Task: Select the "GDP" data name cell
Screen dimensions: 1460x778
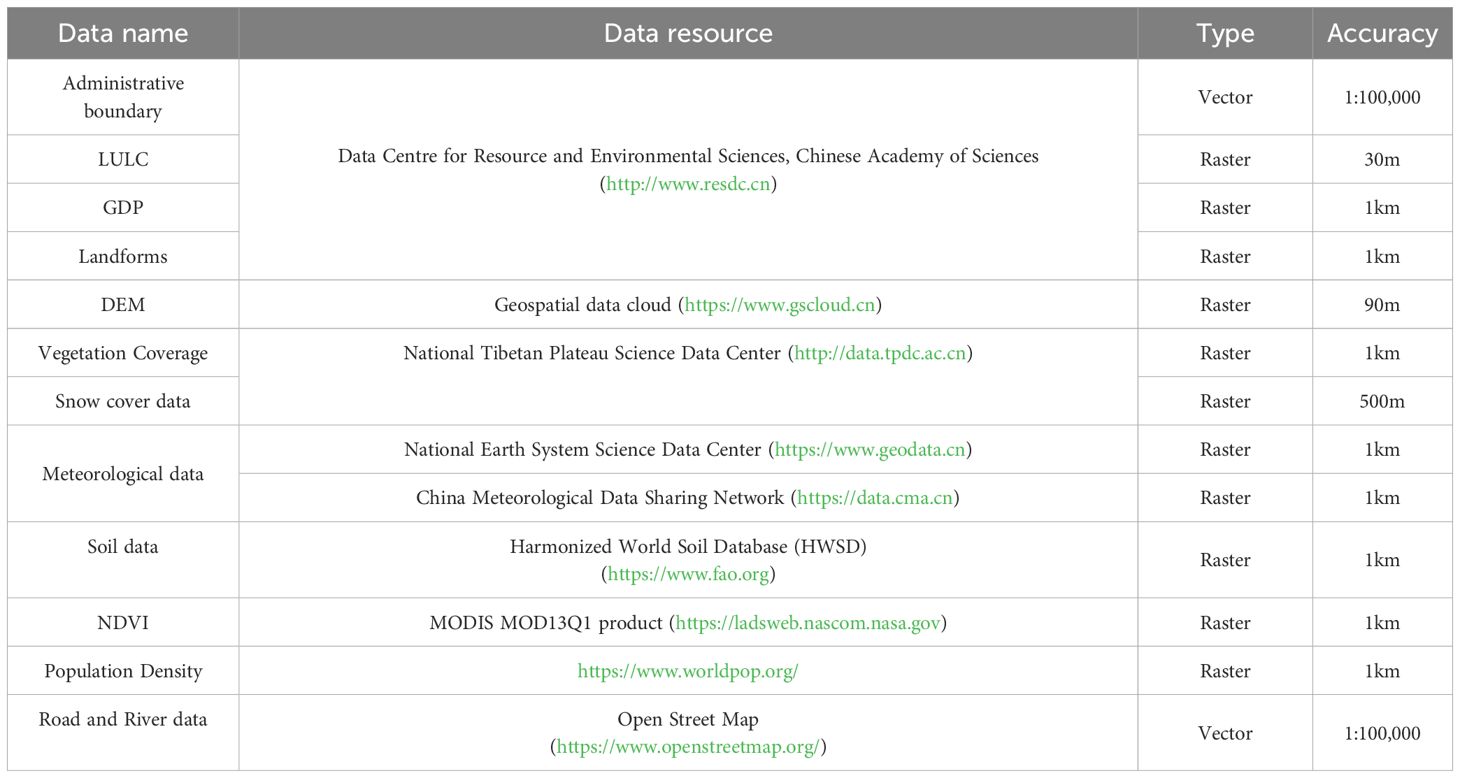Action: pos(123,208)
